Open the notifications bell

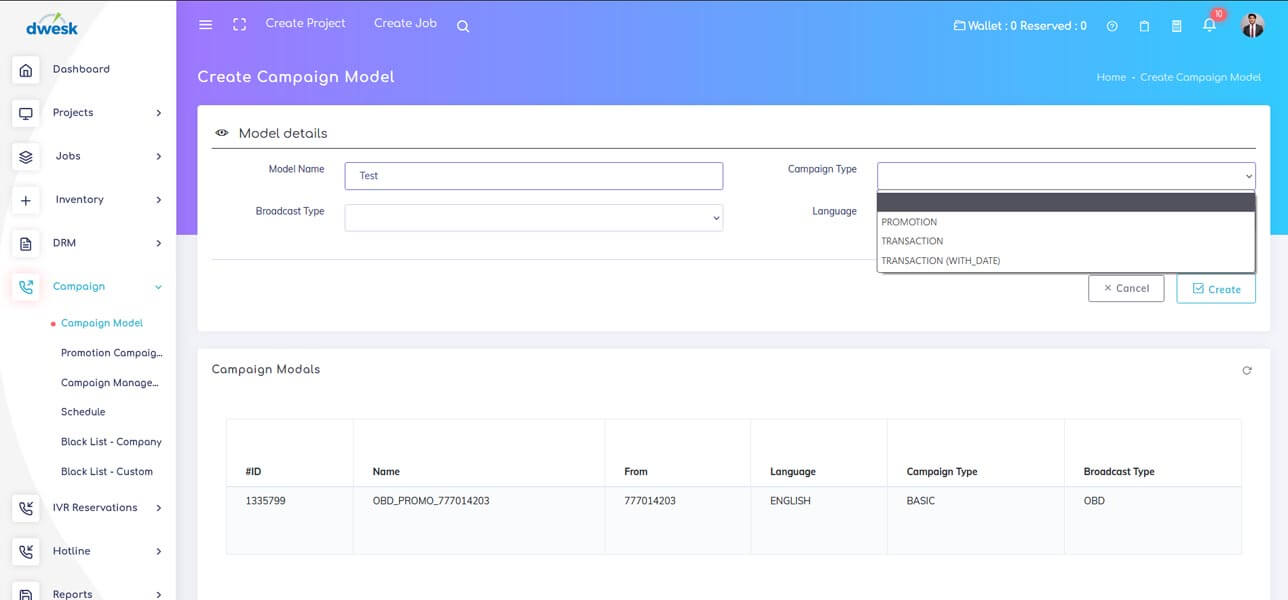coord(1209,26)
